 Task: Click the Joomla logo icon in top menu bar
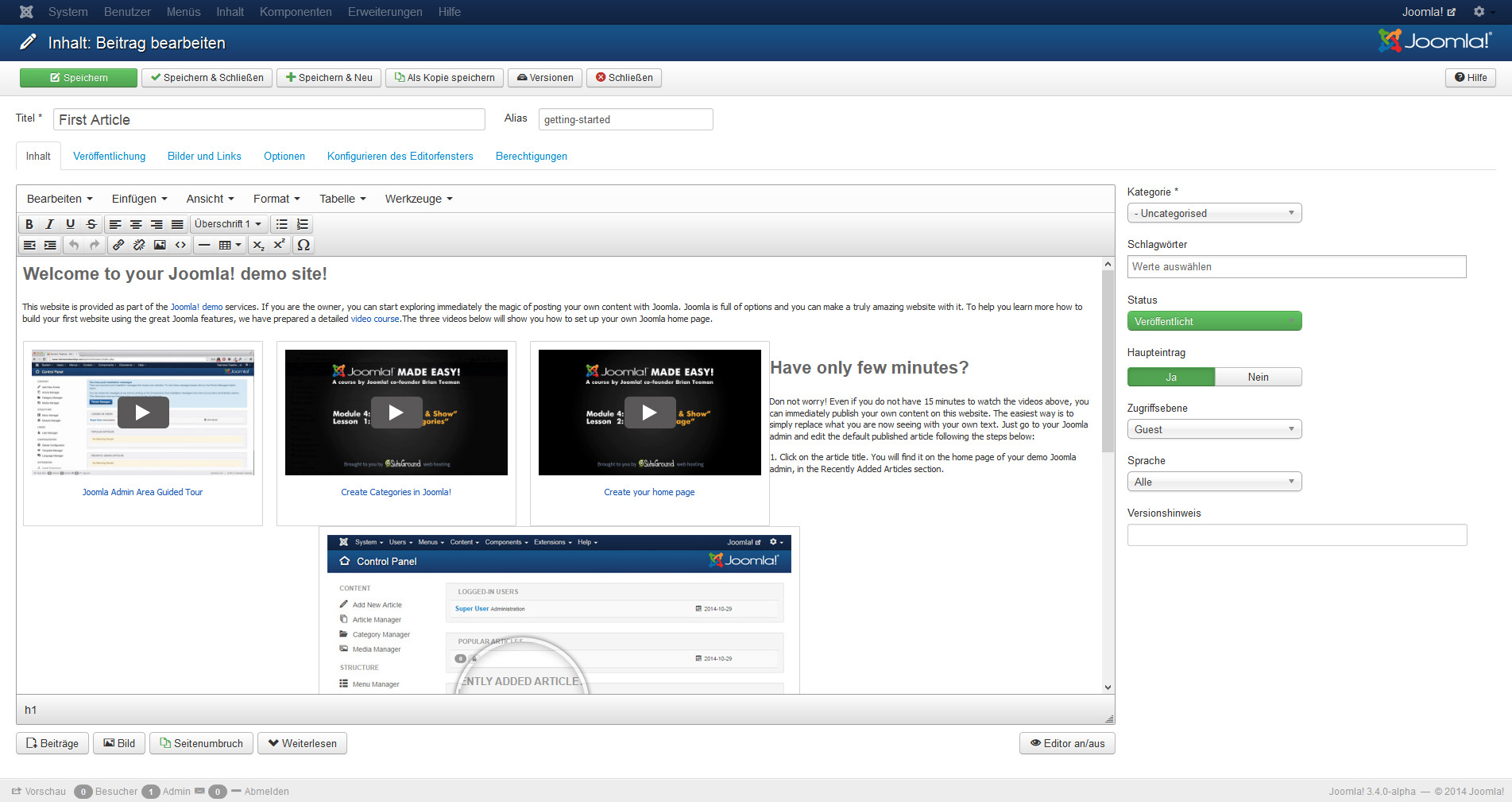tap(26, 12)
